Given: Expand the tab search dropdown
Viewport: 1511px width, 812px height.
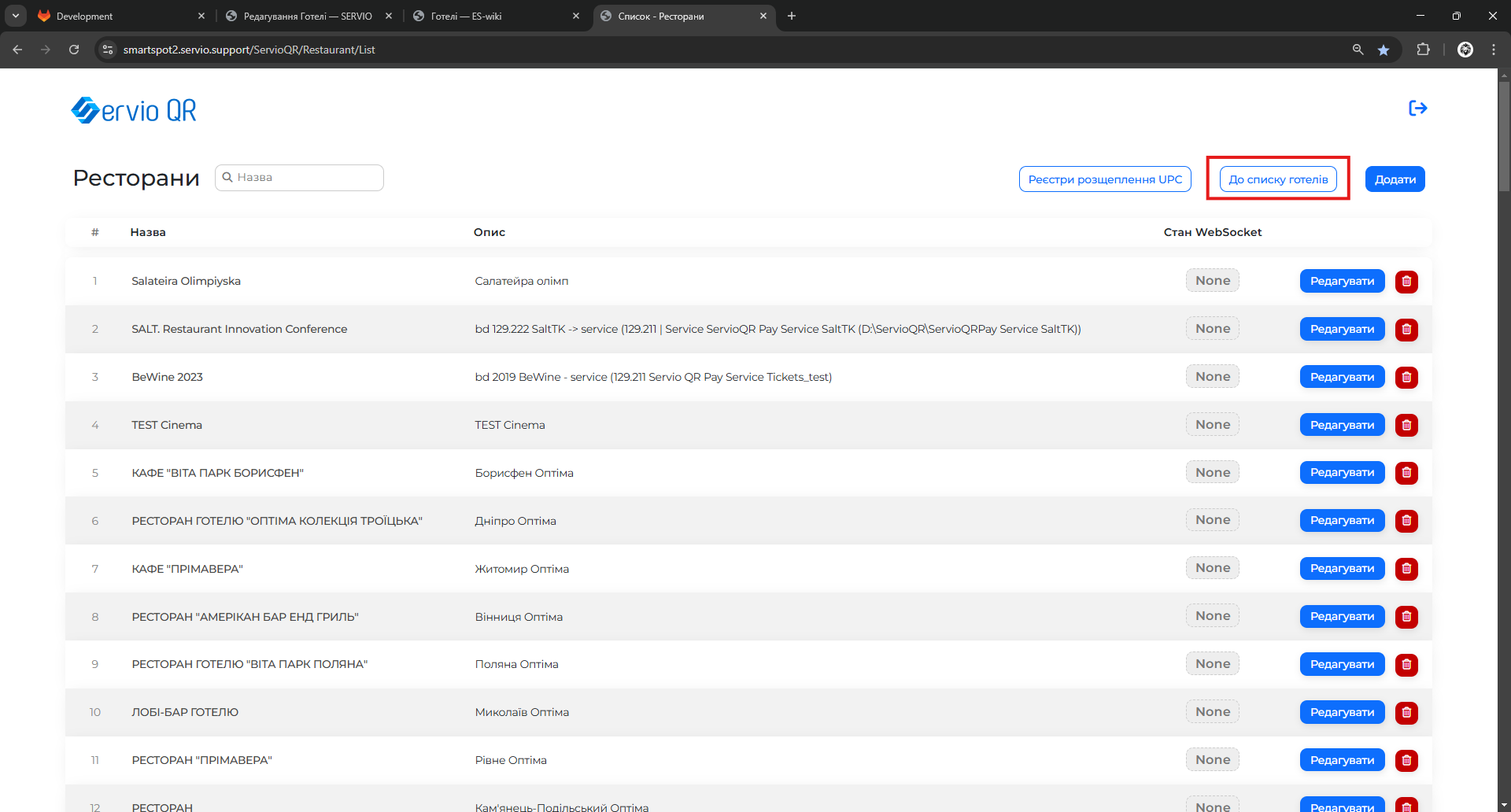Looking at the screenshot, I should tap(15, 16).
